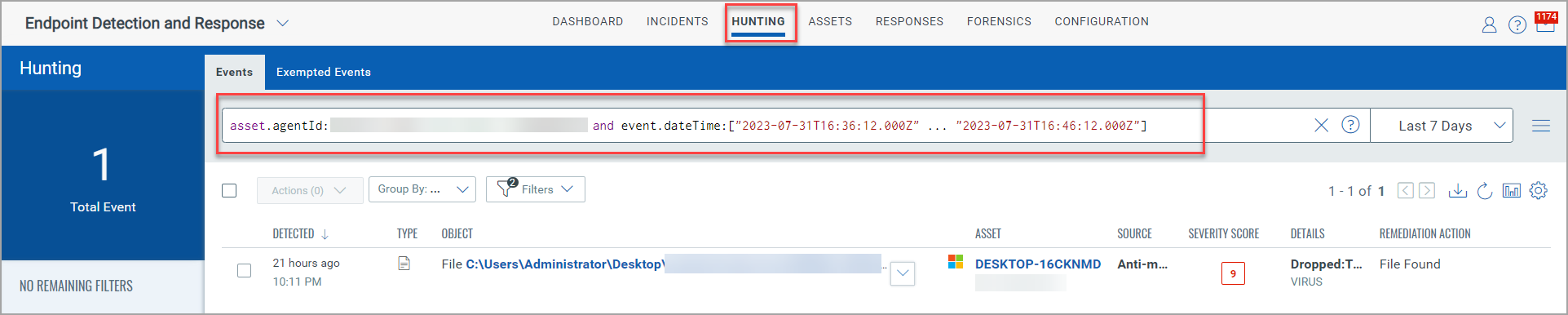This screenshot has width=1568, height=315.
Task: Click the NO REMAINING FILTERS label
Action: (x=76, y=286)
